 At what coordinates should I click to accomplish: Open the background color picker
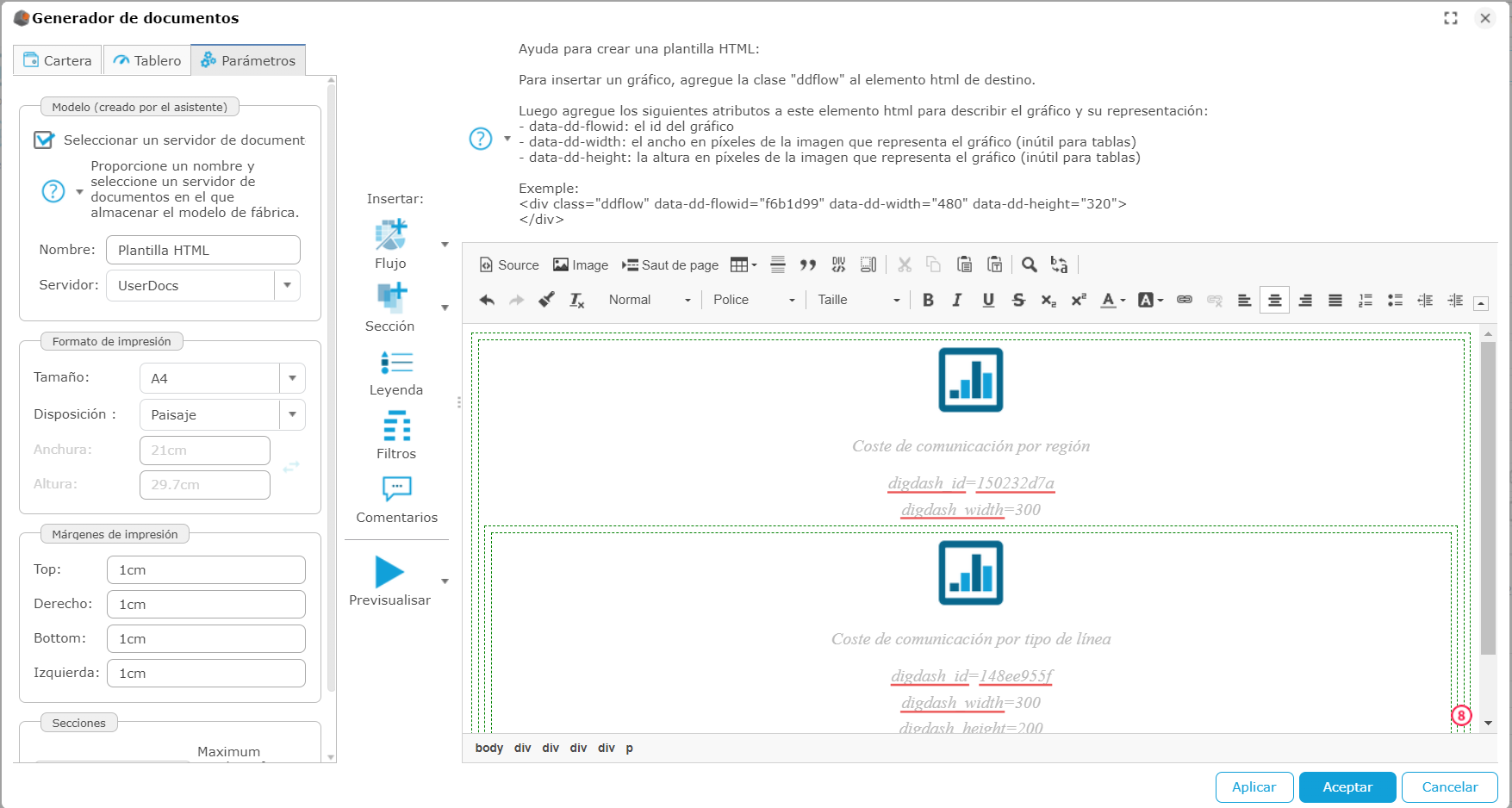pos(1150,300)
